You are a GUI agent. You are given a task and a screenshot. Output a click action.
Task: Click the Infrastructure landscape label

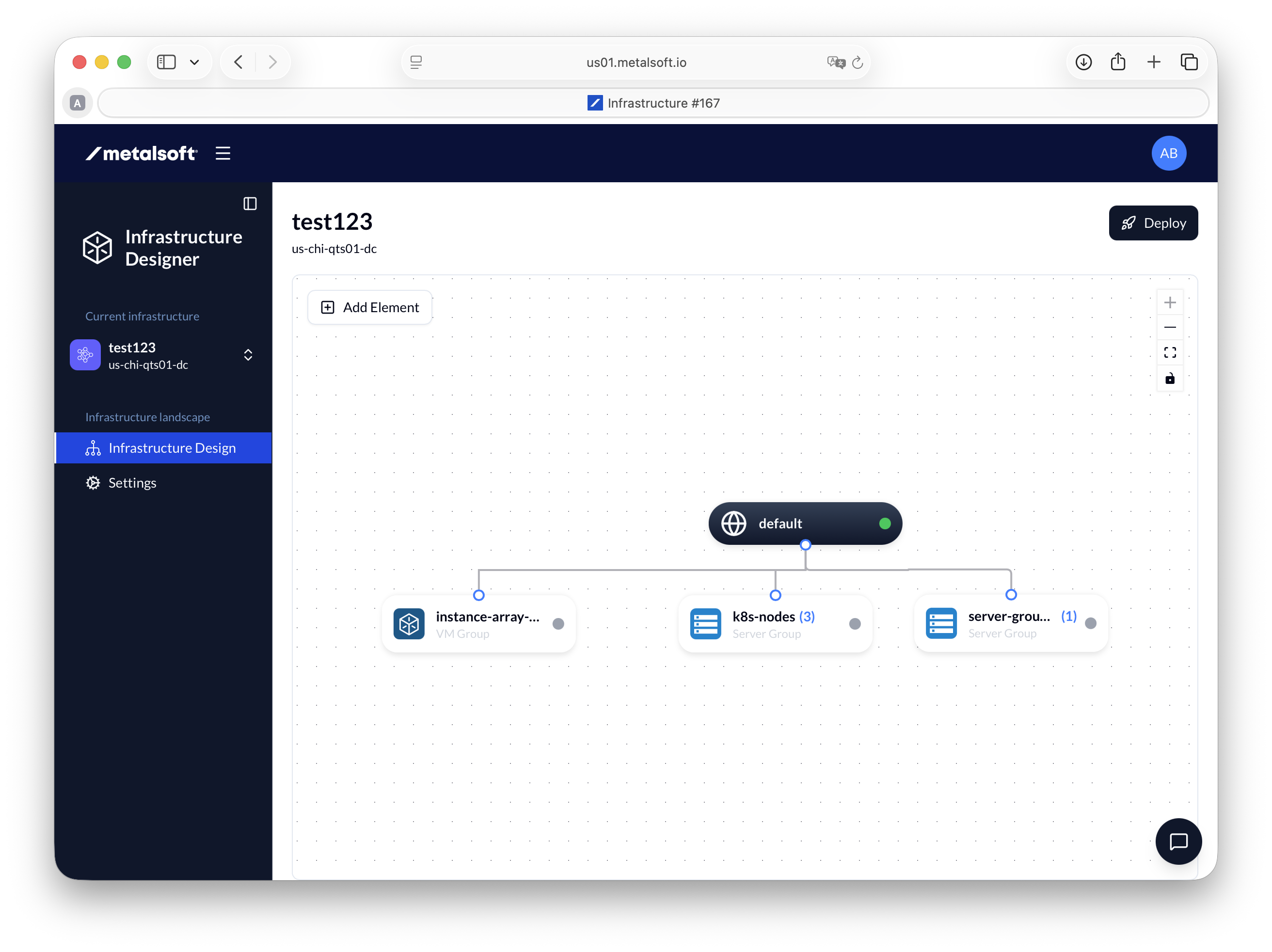pyautogui.click(x=148, y=417)
